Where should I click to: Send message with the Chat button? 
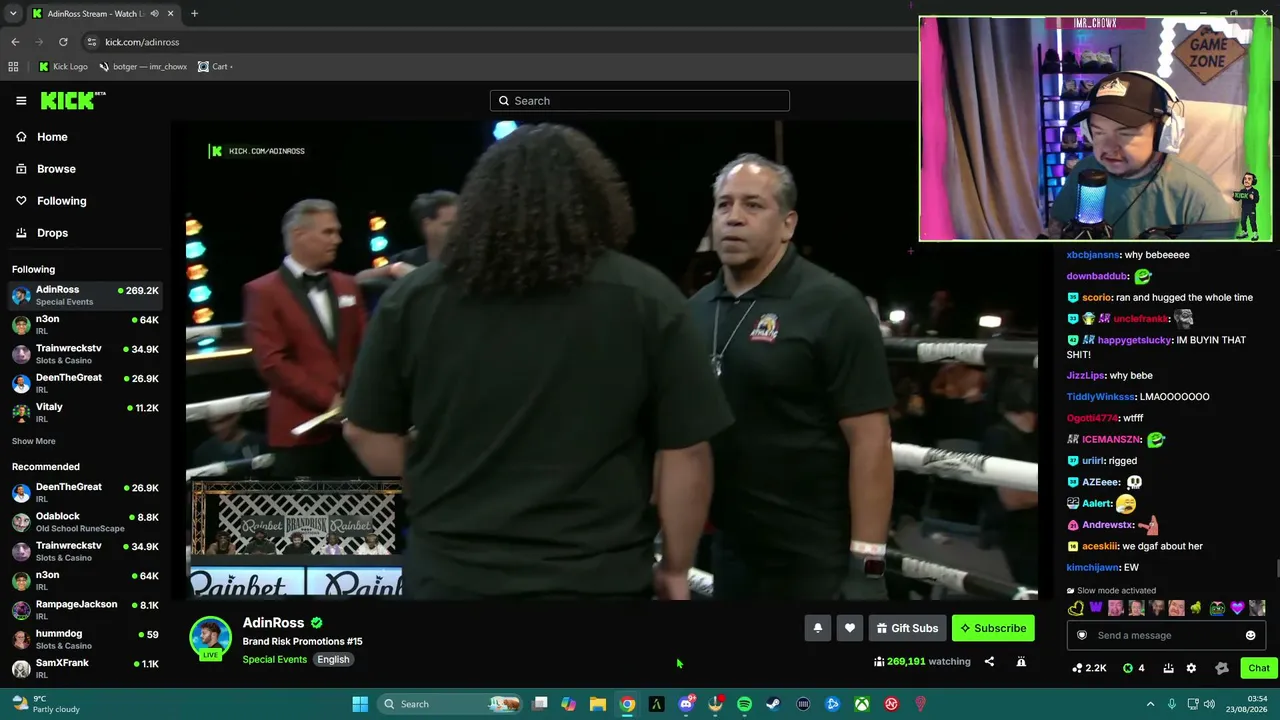coord(1258,668)
